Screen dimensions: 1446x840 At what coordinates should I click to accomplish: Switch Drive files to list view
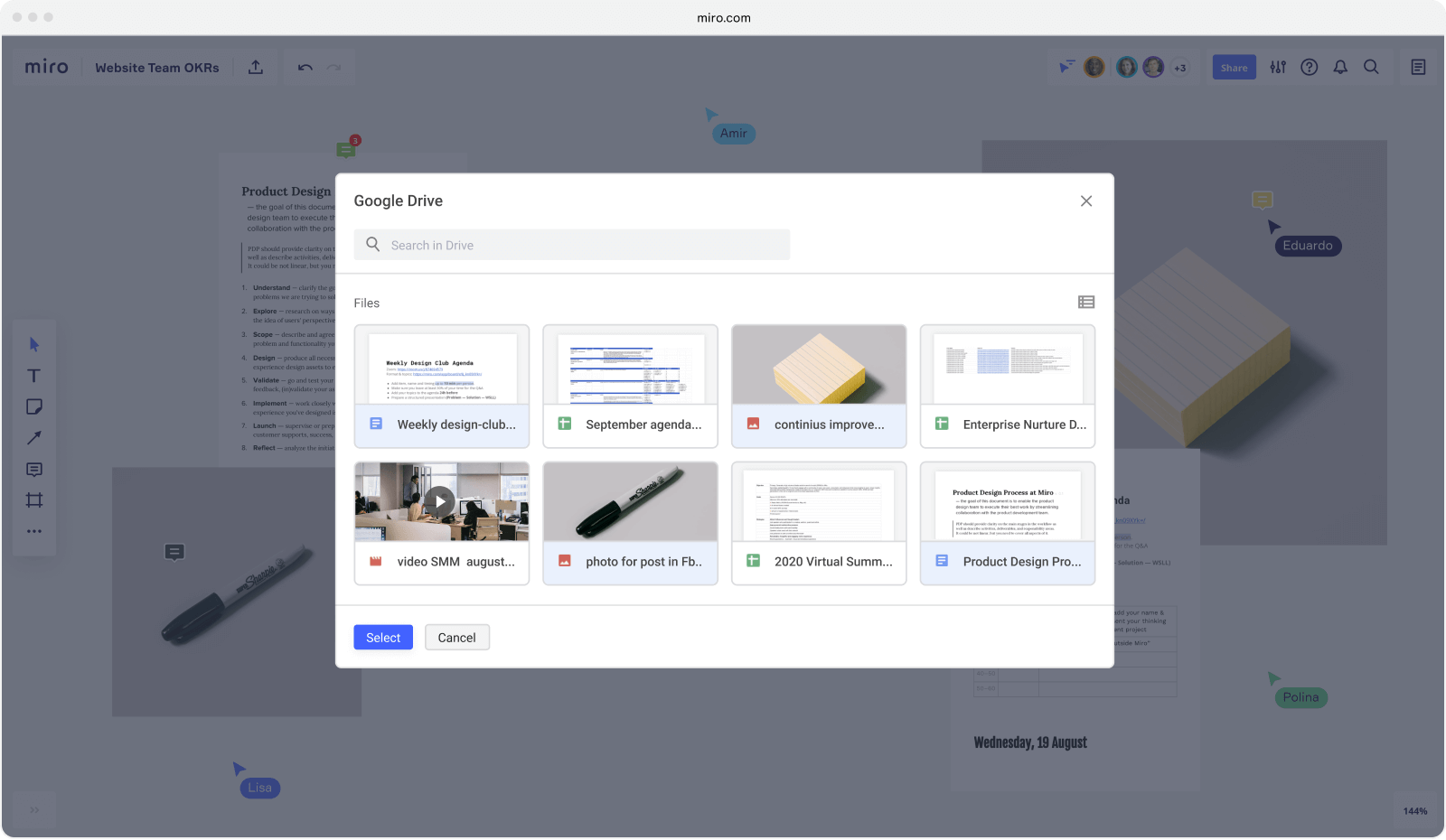pyautogui.click(x=1086, y=303)
